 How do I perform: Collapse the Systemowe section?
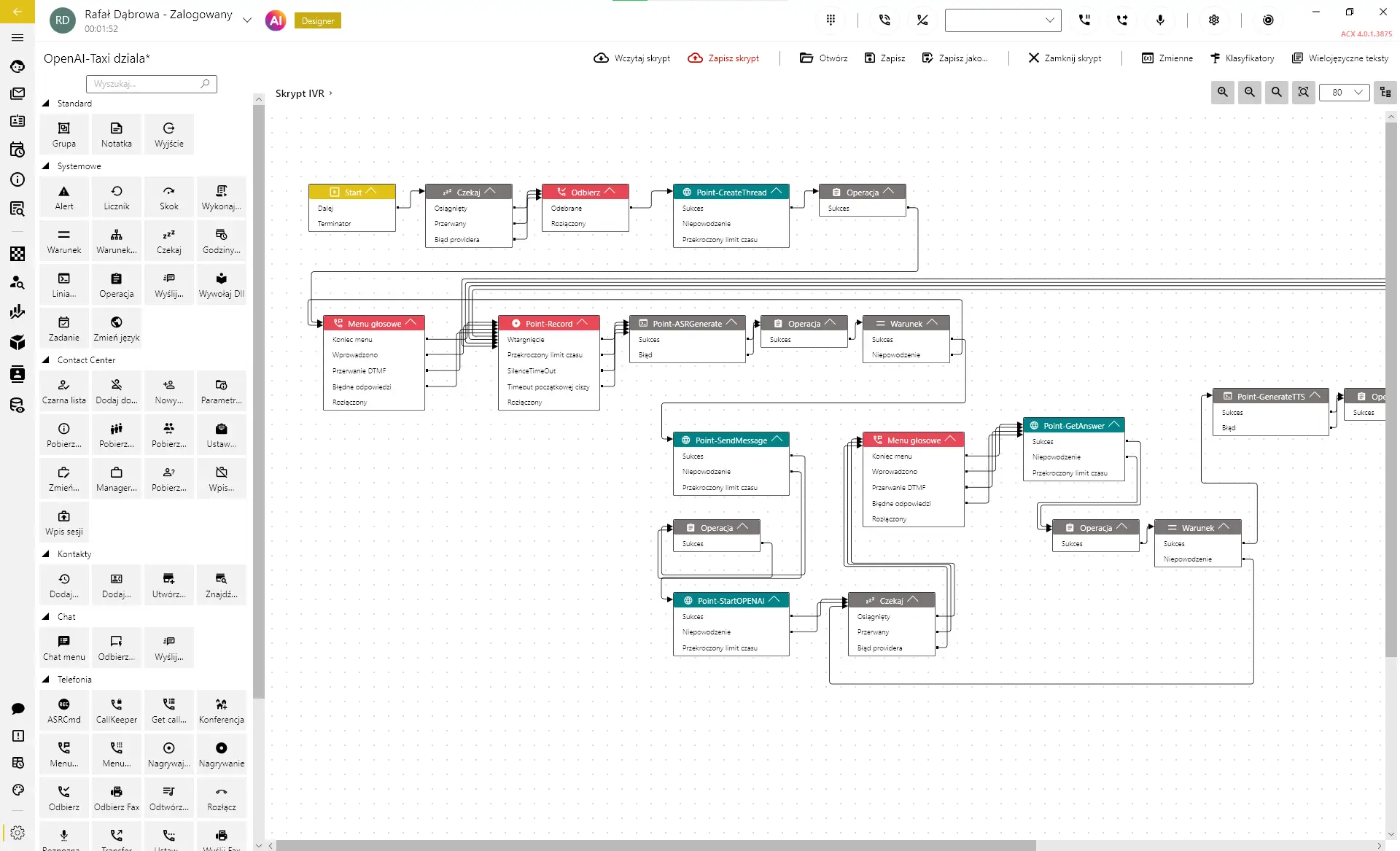coord(46,166)
